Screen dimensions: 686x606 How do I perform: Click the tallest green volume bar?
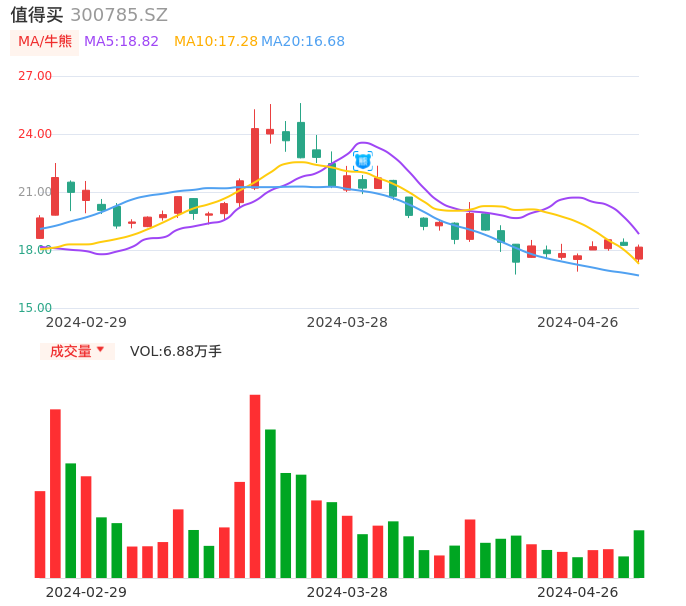click(x=270, y=503)
